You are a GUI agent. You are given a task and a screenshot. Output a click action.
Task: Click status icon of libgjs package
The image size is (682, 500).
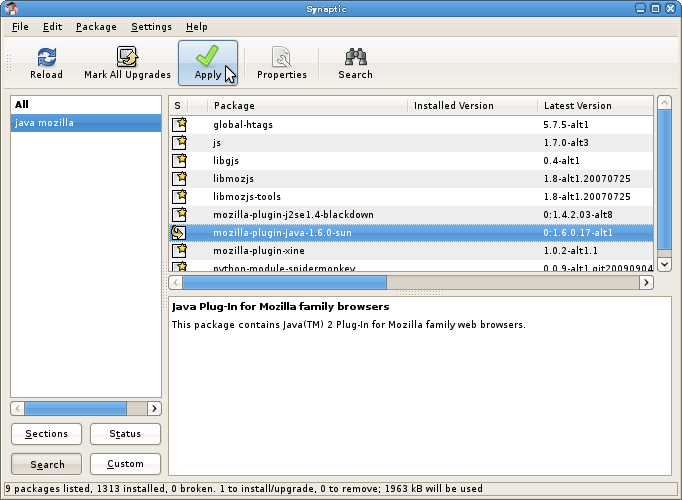(x=179, y=160)
